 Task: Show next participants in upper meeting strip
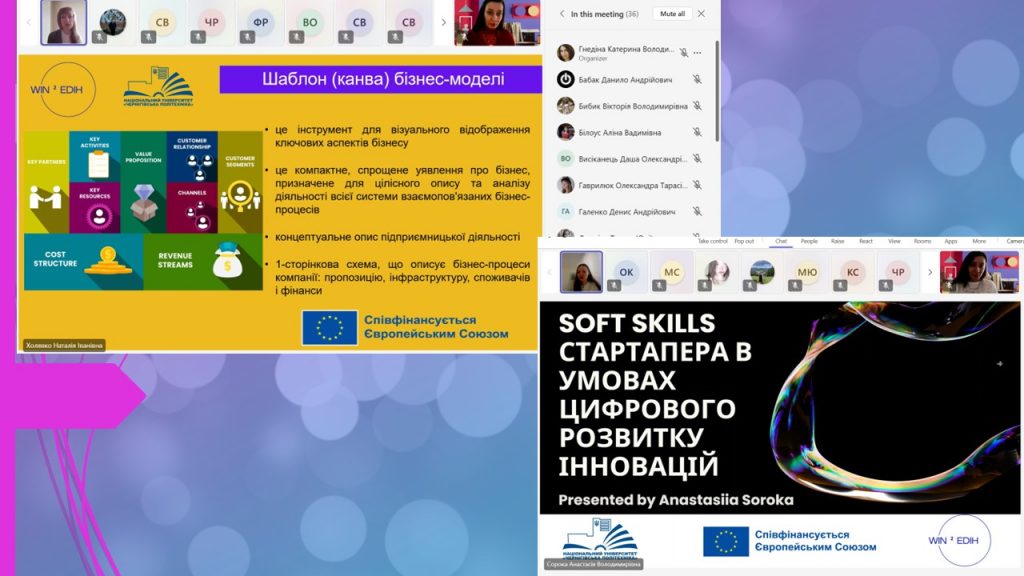click(443, 22)
